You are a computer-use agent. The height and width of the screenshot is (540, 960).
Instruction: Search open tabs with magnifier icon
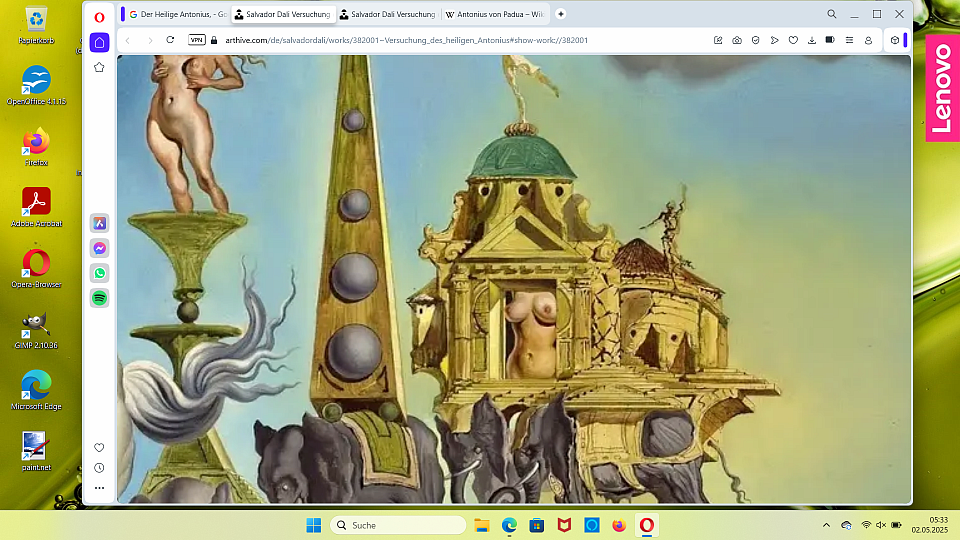pyautogui.click(x=831, y=14)
